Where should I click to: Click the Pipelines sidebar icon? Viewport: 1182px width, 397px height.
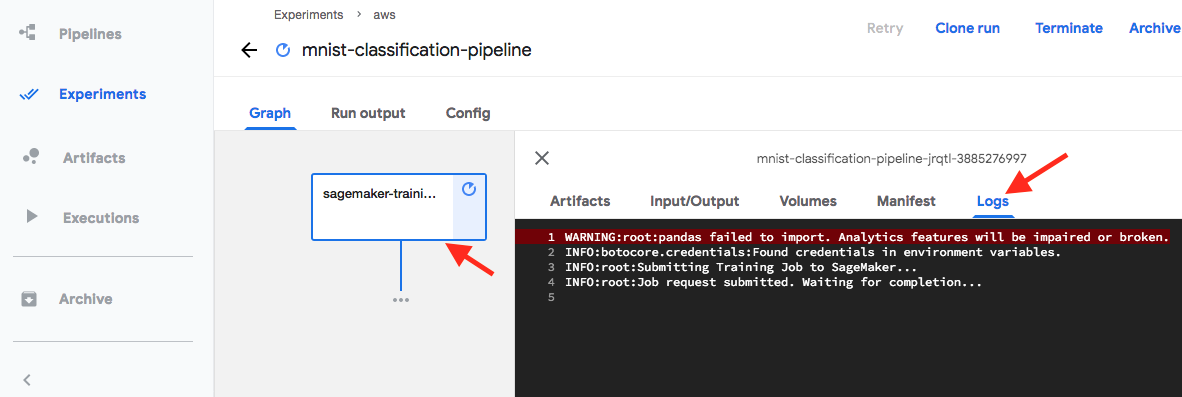pyautogui.click(x=28, y=34)
